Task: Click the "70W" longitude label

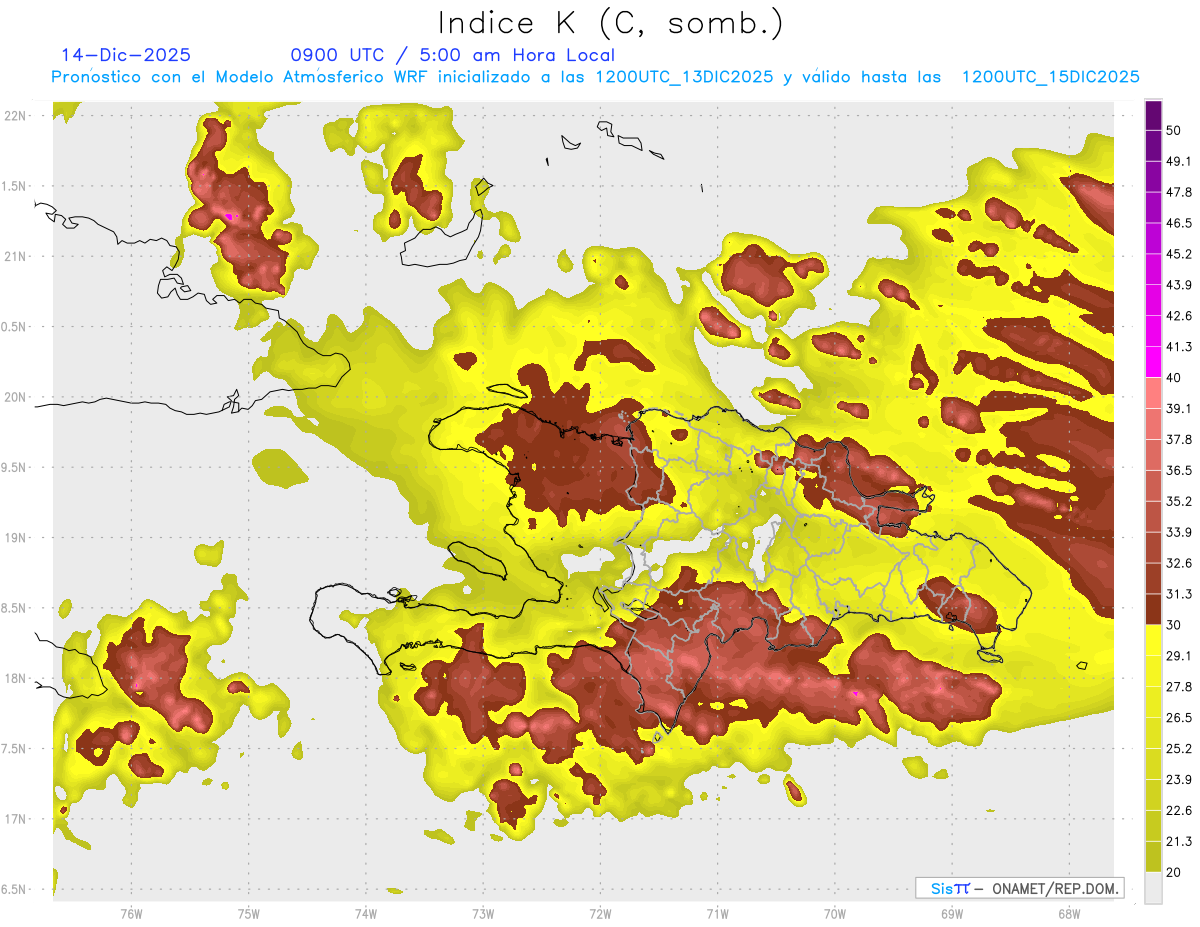Action: tap(835, 913)
